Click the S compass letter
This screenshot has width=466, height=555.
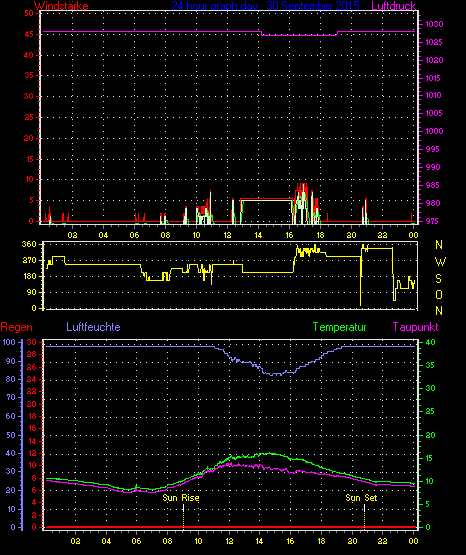pyautogui.click(x=438, y=279)
